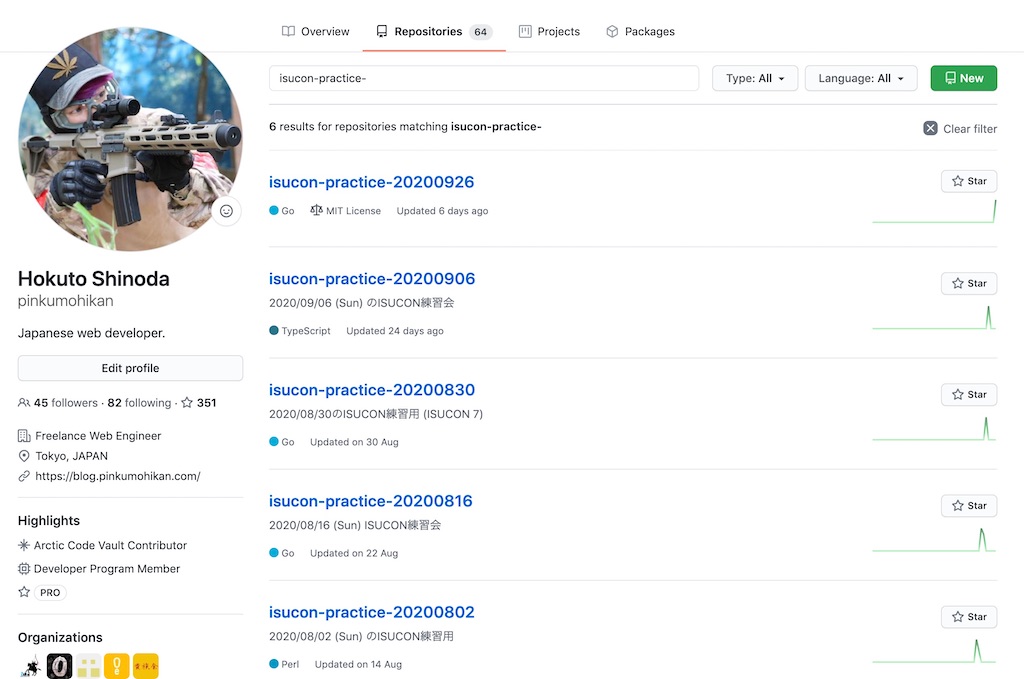Viewport: 1024px width, 679px height.
Task: Open isucon-practice-20200830 repository
Action: coord(372,390)
